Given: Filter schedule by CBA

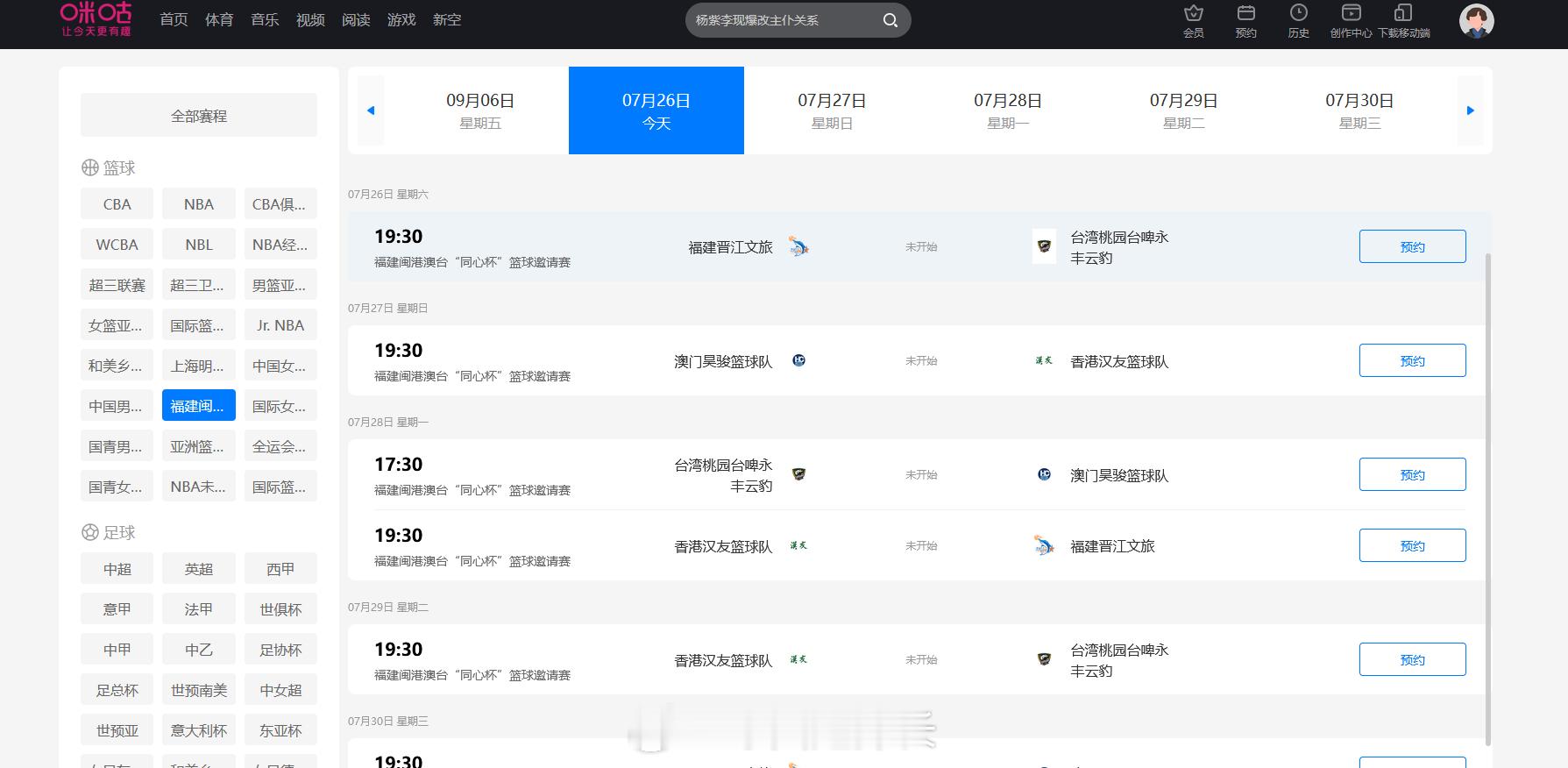Looking at the screenshot, I should [117, 203].
